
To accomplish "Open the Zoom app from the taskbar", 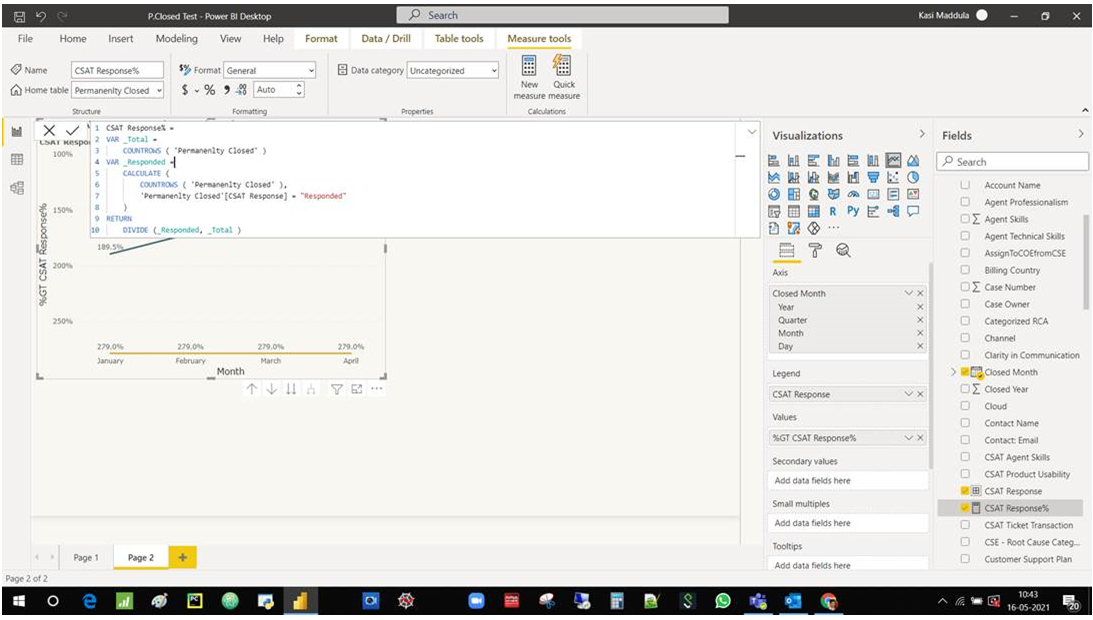I will click(476, 601).
